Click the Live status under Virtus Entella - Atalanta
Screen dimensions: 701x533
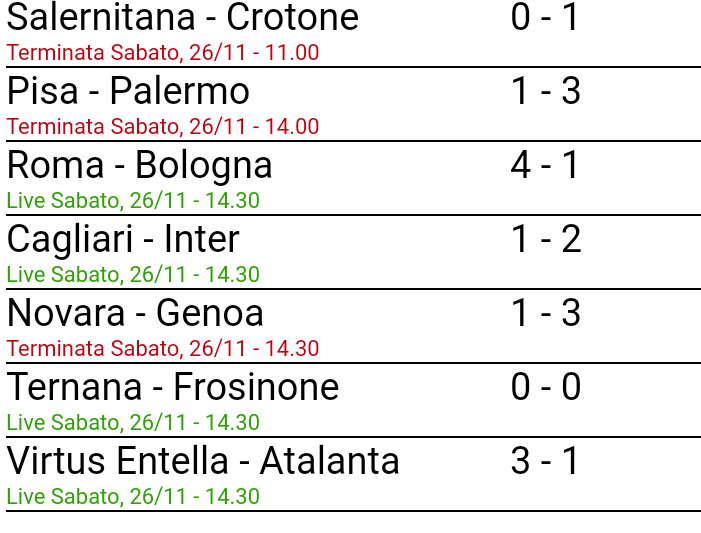point(133,497)
